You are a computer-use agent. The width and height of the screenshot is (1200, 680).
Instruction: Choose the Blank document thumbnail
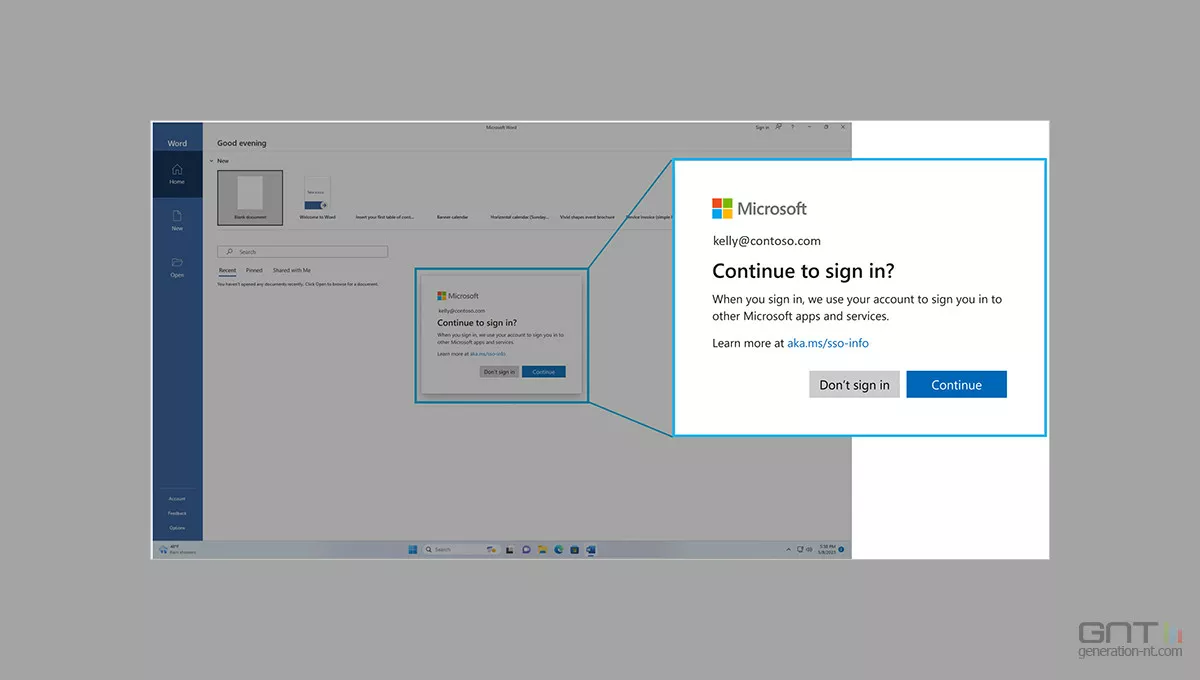(250, 197)
